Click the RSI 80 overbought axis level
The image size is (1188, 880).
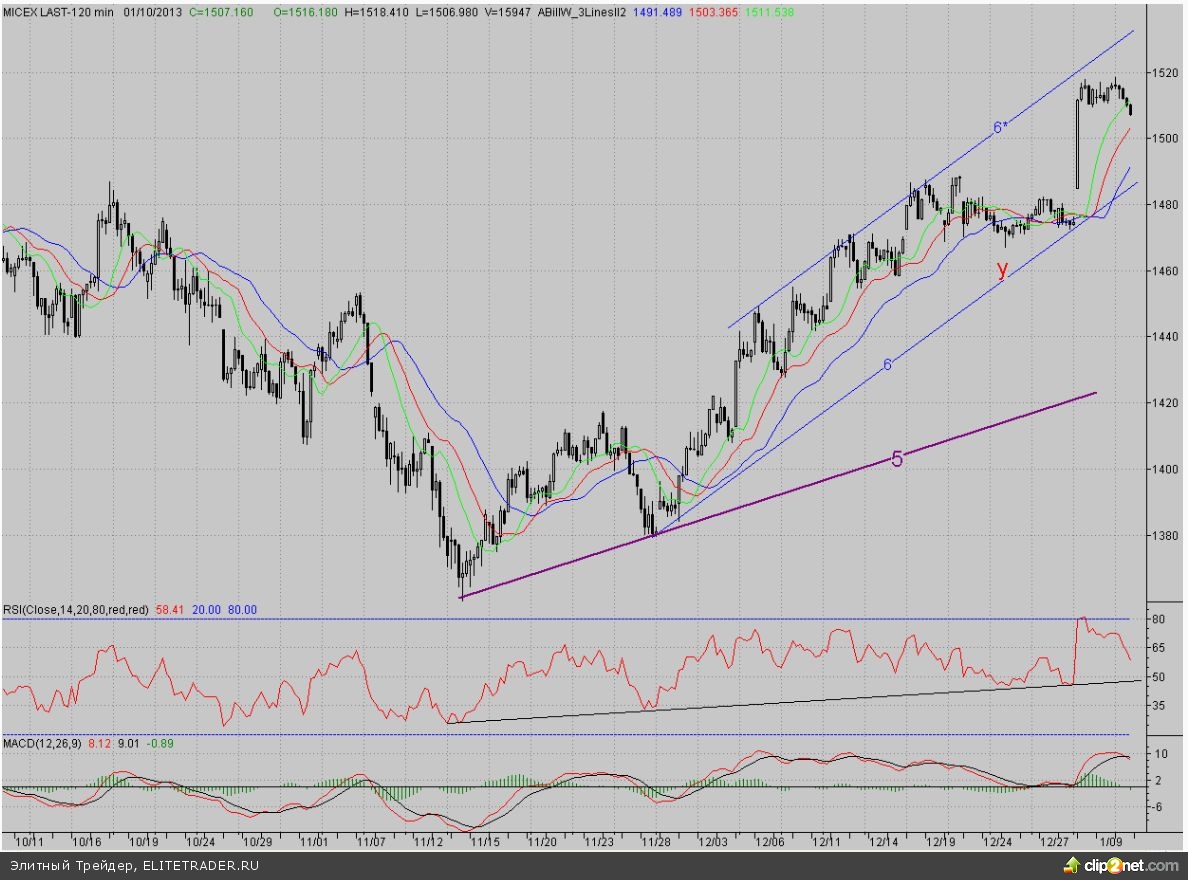(x=1158, y=620)
